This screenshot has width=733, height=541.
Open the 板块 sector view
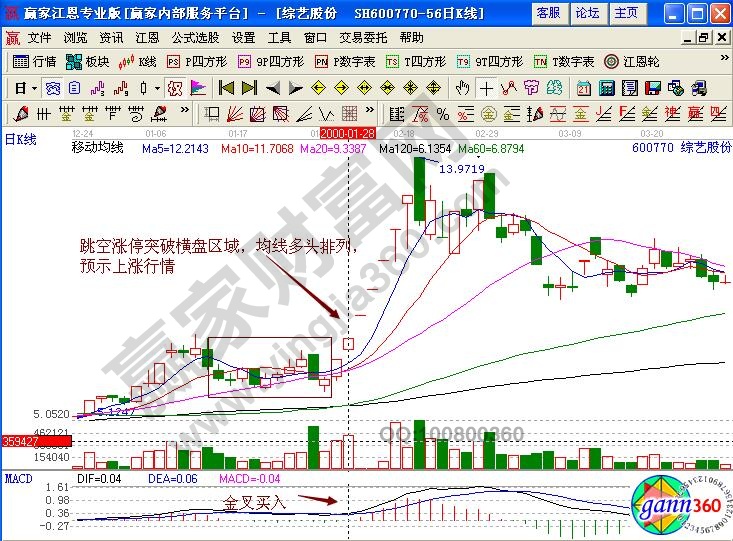click(x=88, y=61)
